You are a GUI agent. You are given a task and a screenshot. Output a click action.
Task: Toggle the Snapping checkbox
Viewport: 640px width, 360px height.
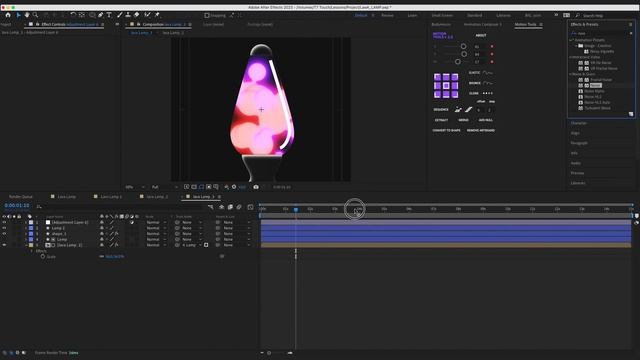click(207, 16)
